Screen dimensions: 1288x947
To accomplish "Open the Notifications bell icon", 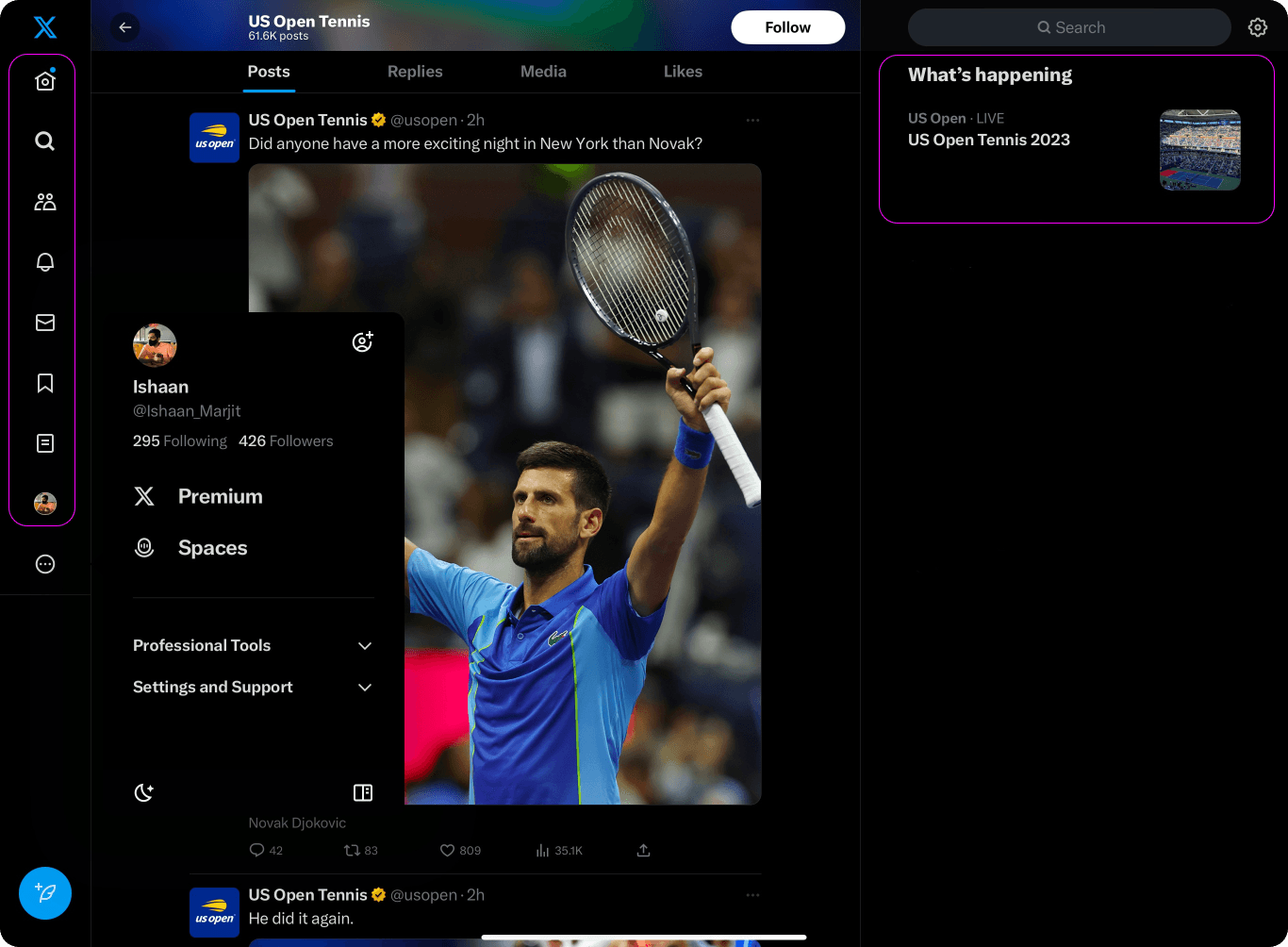I will [x=45, y=262].
